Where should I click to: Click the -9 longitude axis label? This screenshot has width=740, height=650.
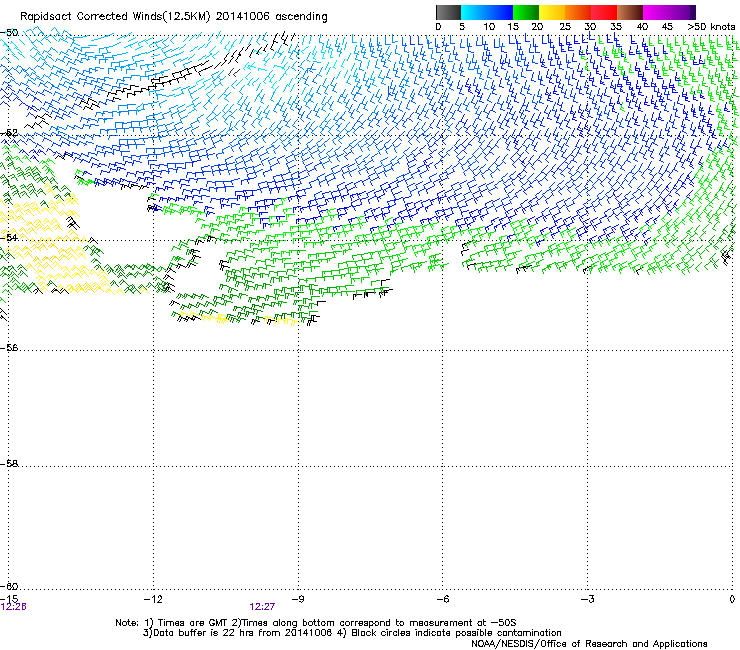point(297,599)
